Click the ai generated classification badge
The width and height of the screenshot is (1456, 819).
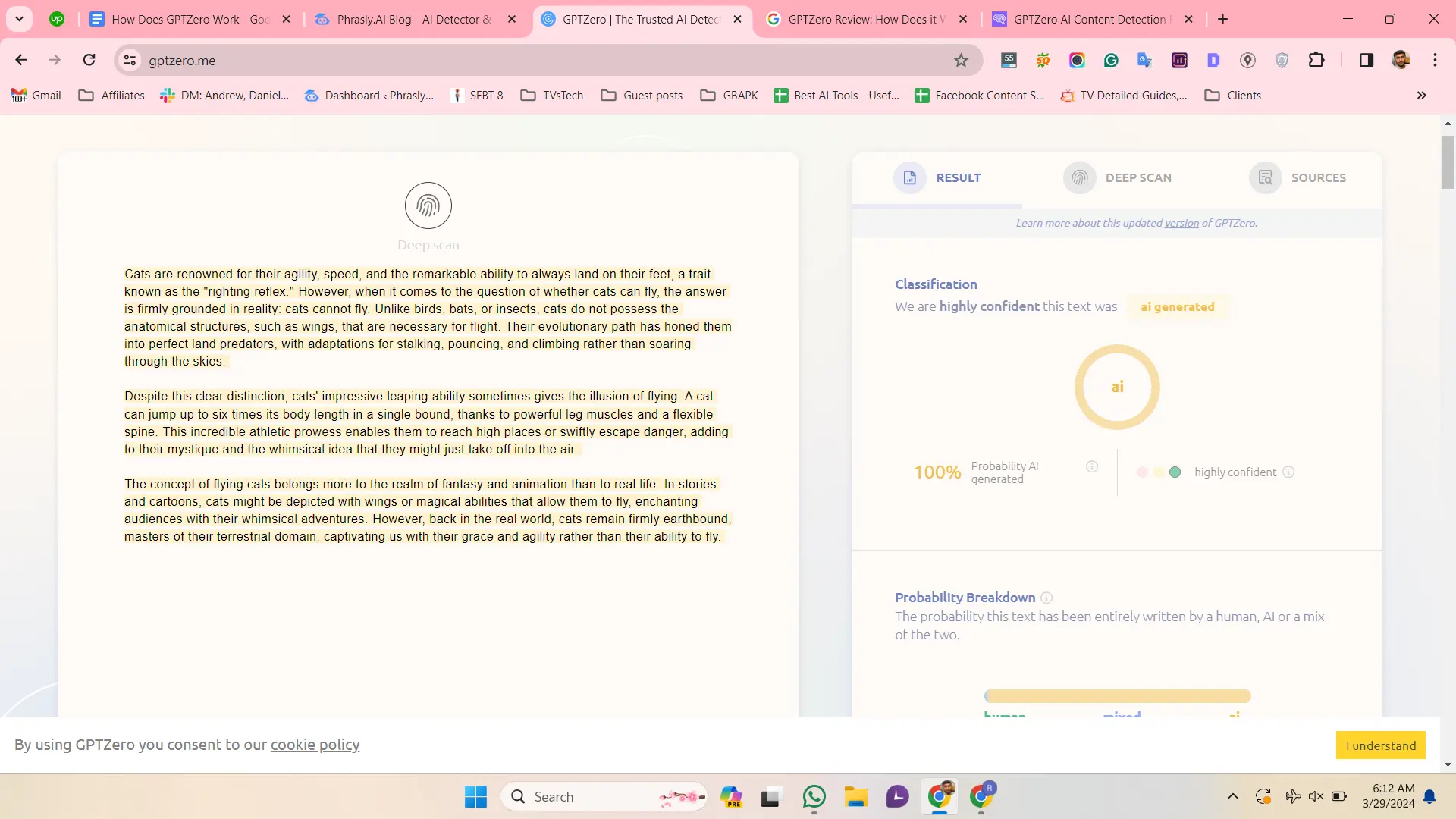tap(1177, 306)
